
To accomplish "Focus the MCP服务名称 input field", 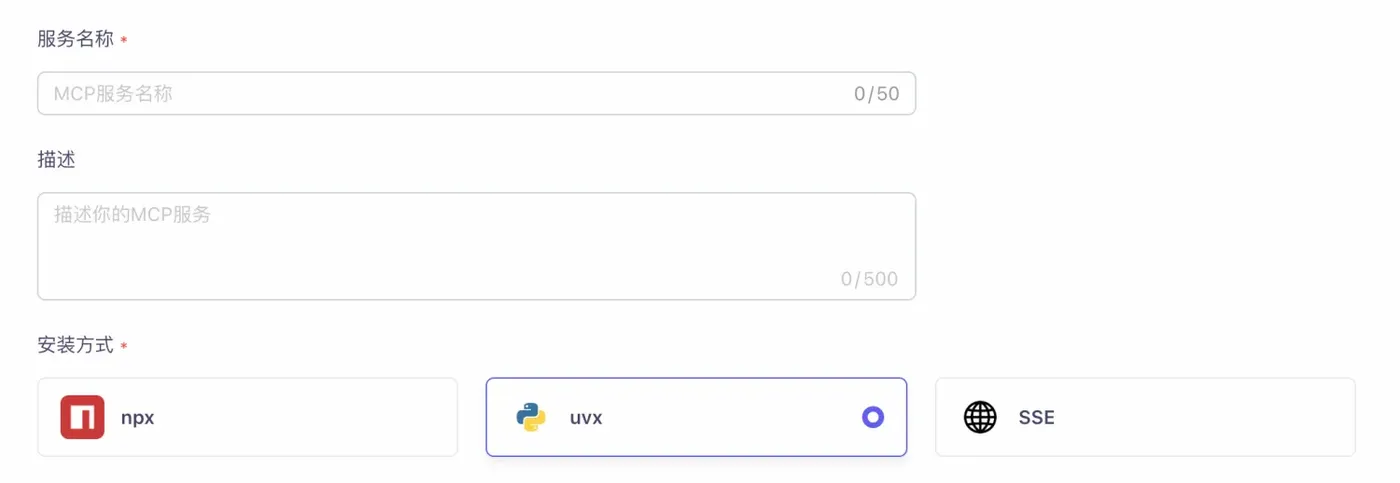I will (440, 94).
